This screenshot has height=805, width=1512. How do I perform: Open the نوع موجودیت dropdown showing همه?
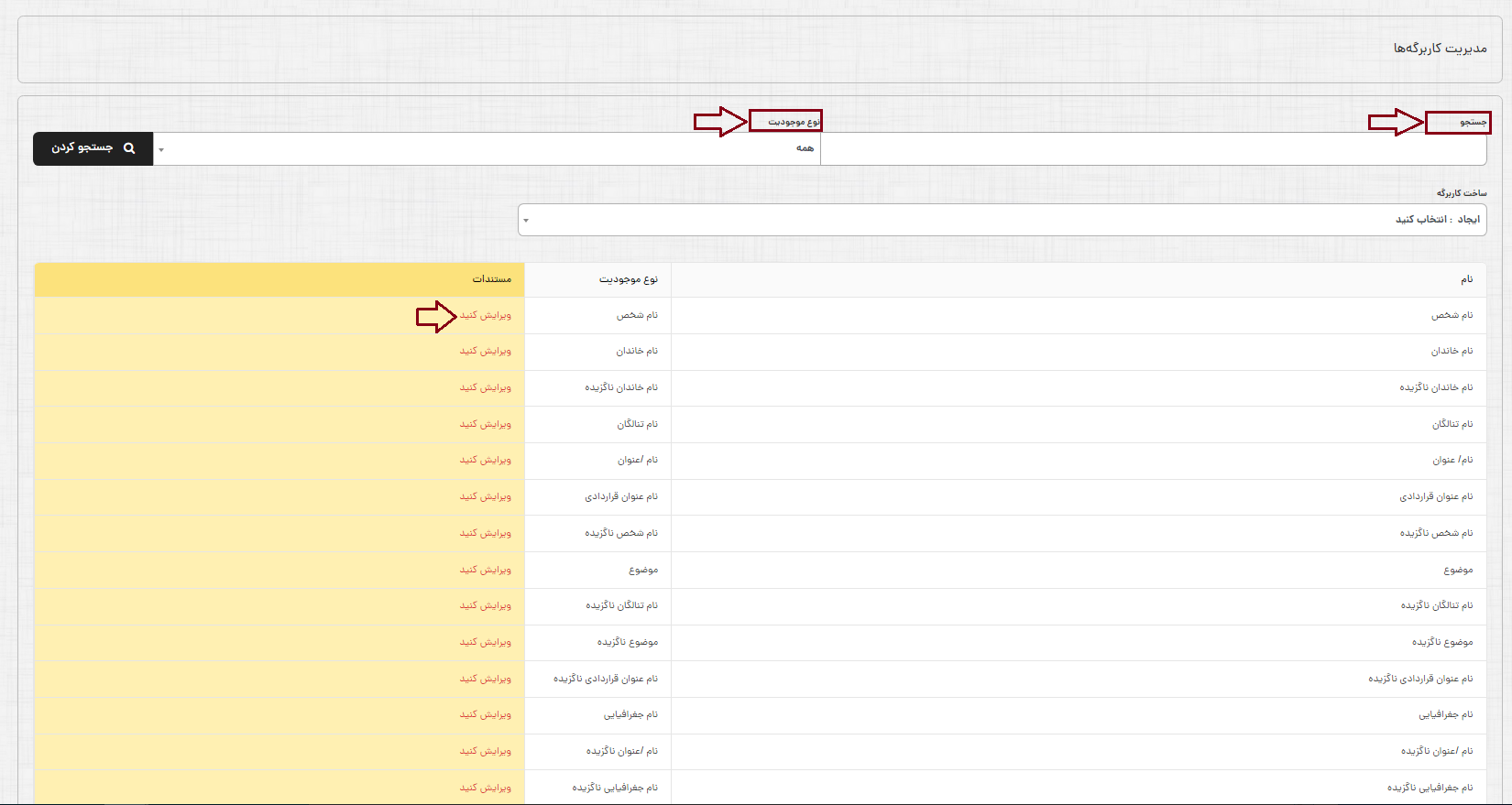487,149
